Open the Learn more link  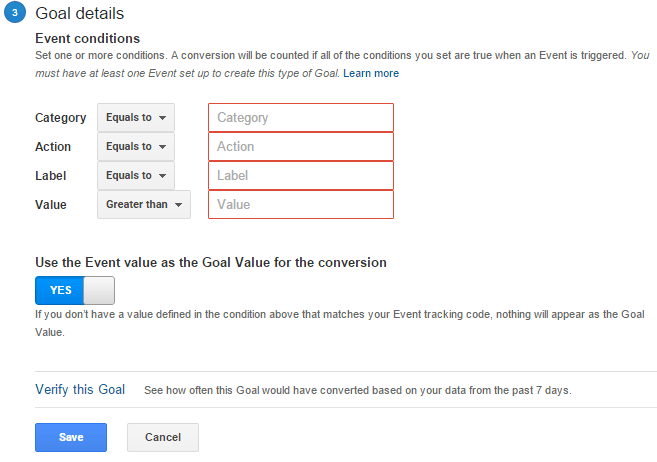pos(371,73)
